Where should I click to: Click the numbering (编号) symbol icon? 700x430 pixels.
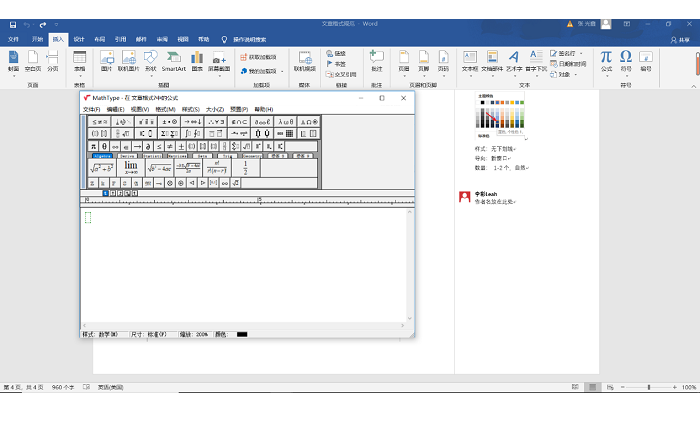click(x=646, y=61)
